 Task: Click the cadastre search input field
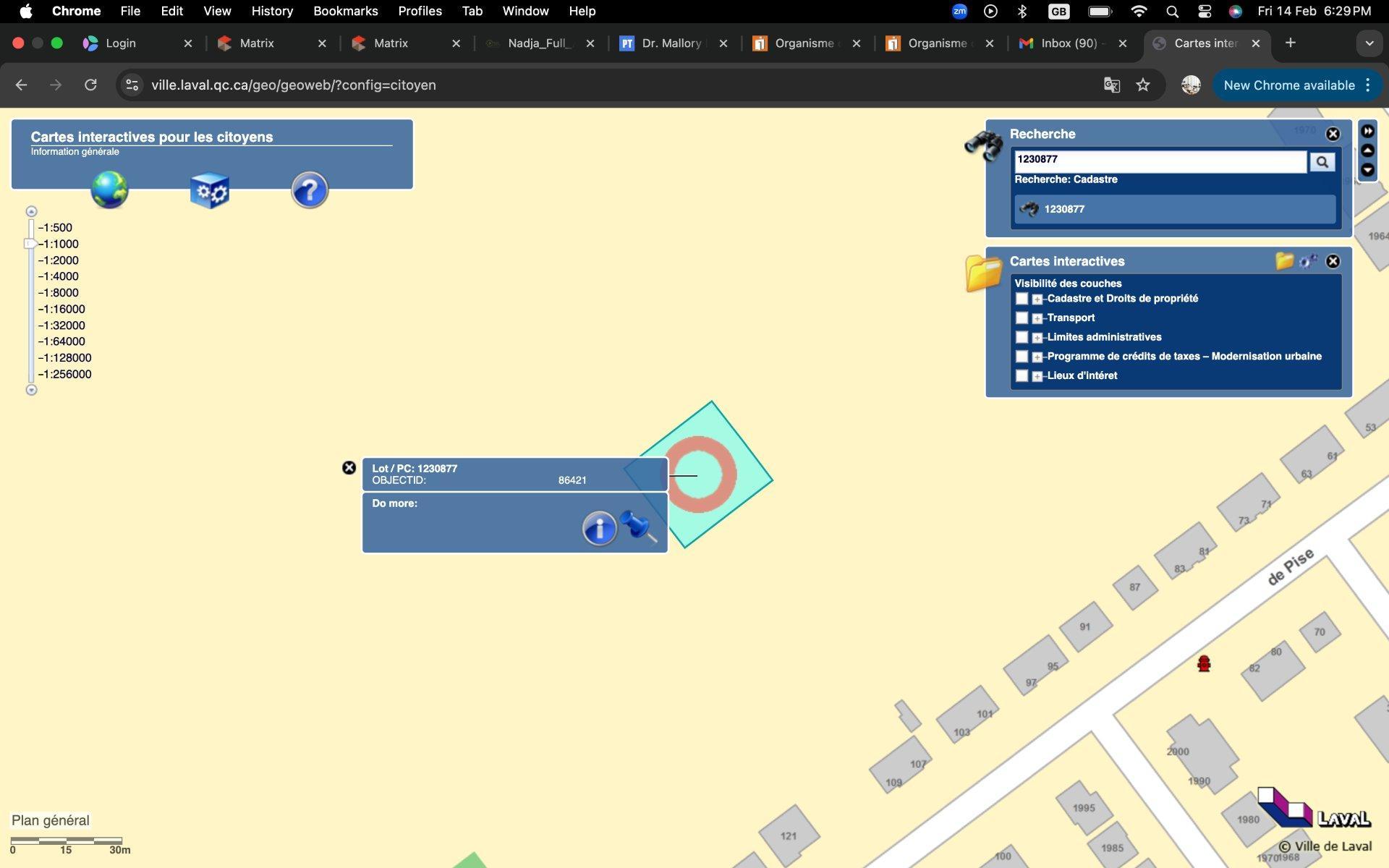[1159, 160]
